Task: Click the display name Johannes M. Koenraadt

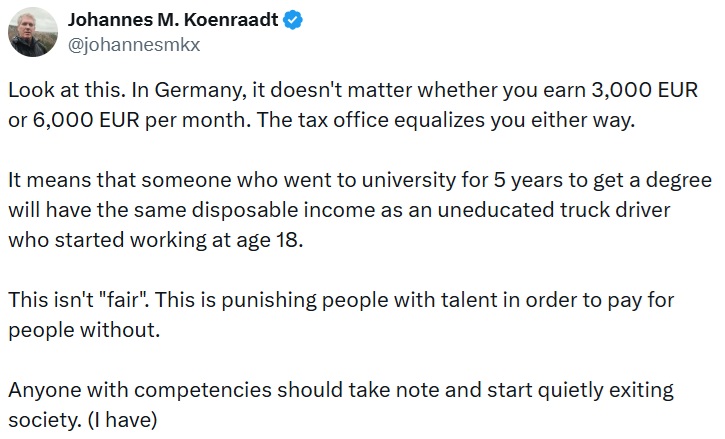Action: click(173, 20)
